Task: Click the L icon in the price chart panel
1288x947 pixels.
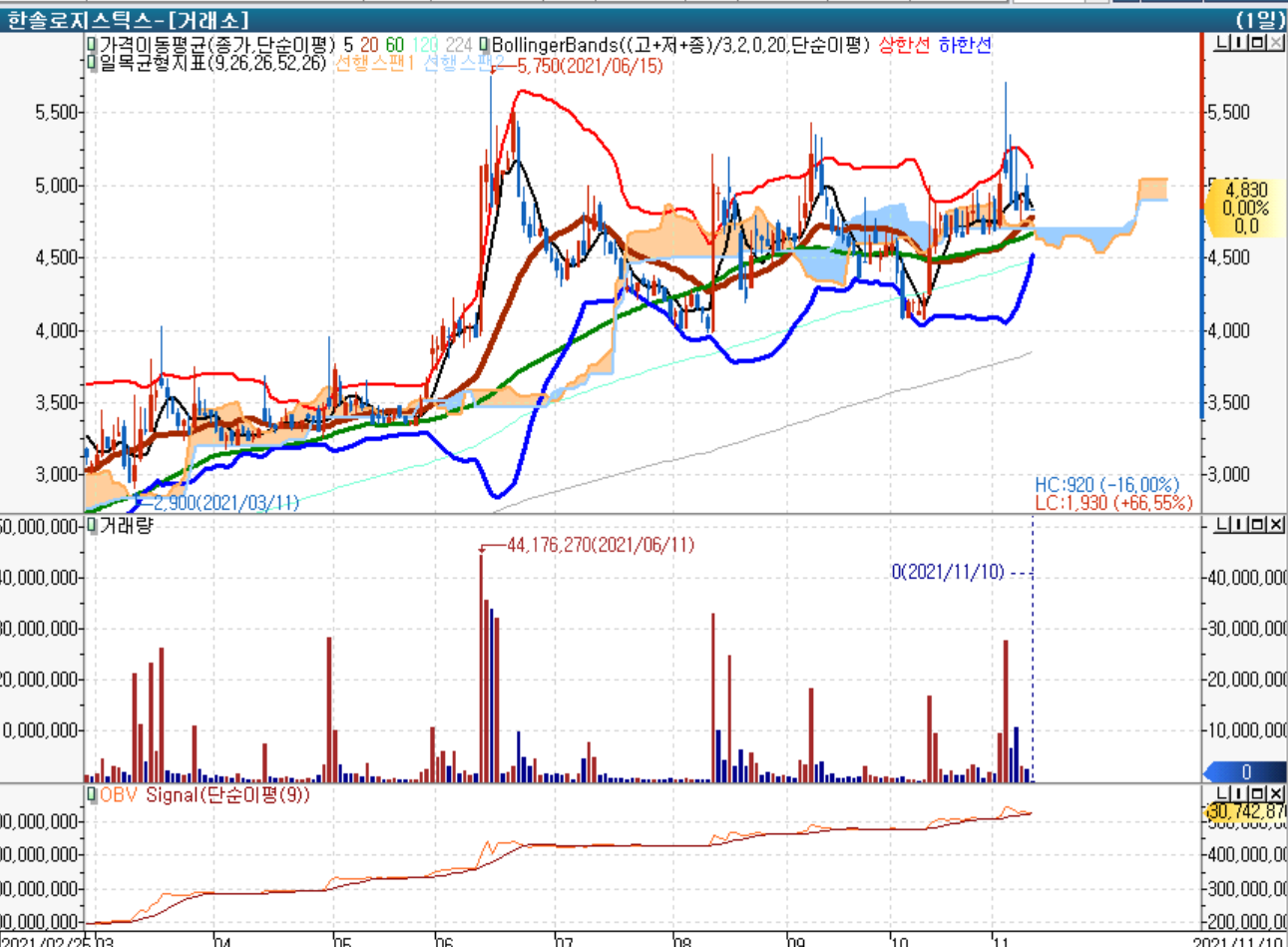Action: (x=1222, y=43)
